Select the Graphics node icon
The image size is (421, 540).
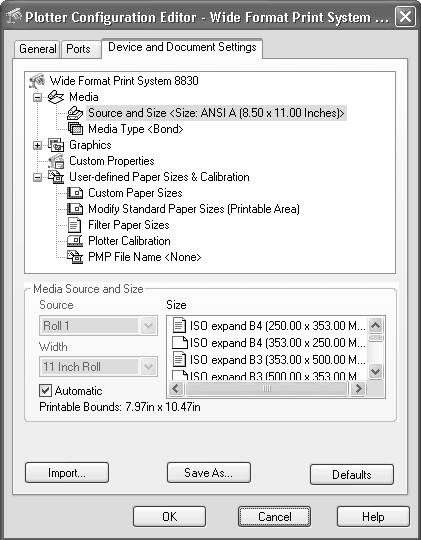point(56,145)
